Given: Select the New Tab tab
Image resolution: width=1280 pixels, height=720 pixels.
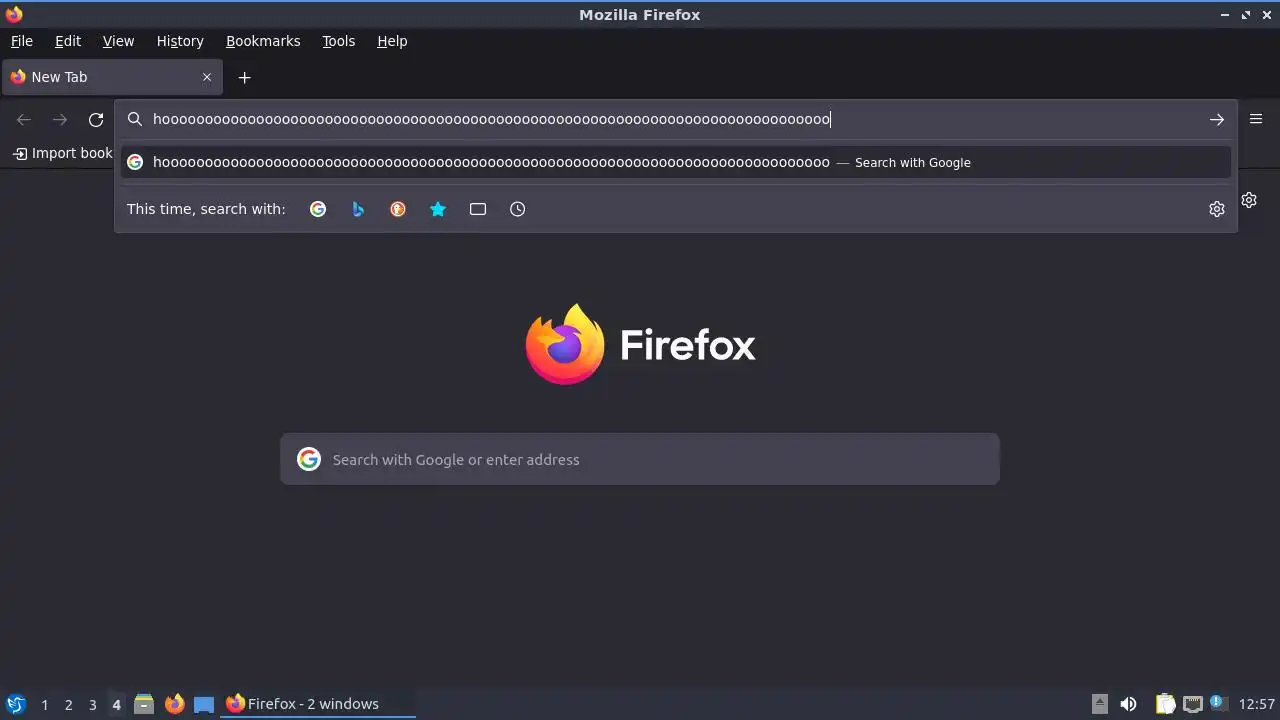Looking at the screenshot, I should [x=112, y=77].
